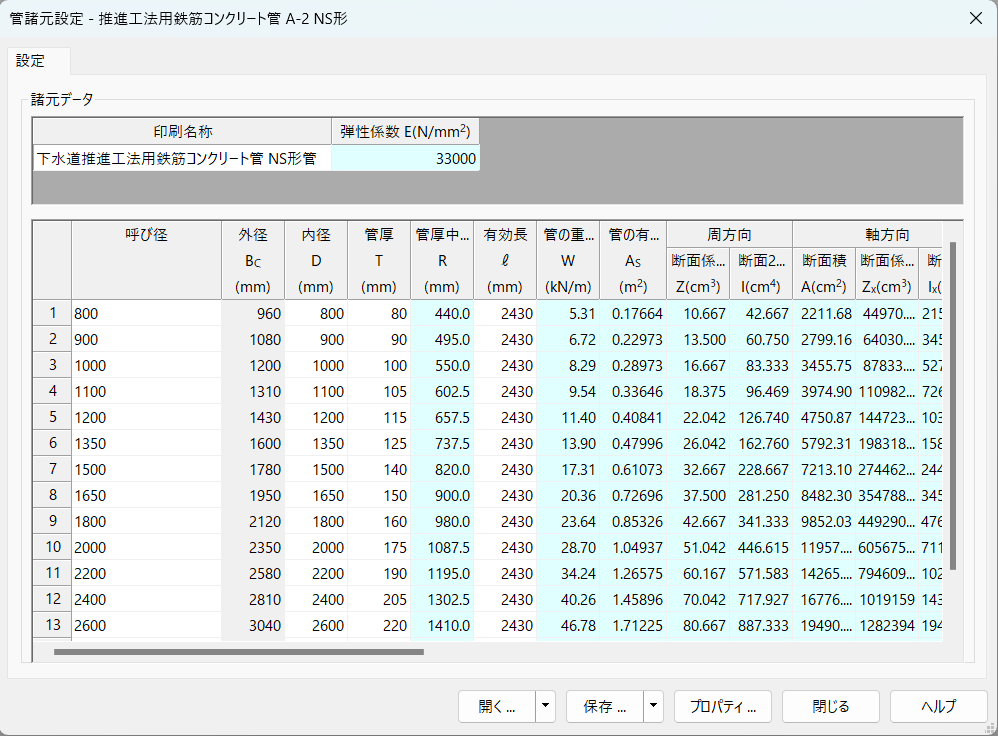The width and height of the screenshot is (998, 736).
Task: Click the 外径 cell with value 2120
Action: point(253,521)
